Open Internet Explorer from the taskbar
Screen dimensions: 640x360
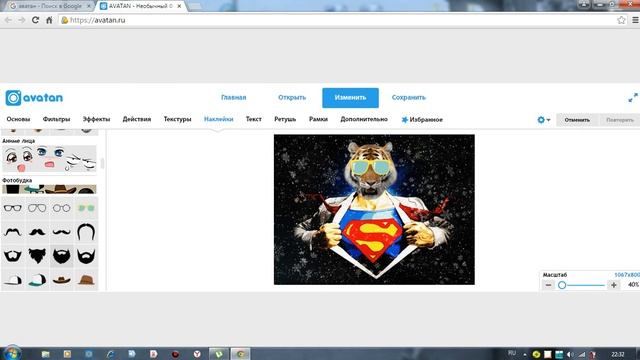tap(110, 354)
